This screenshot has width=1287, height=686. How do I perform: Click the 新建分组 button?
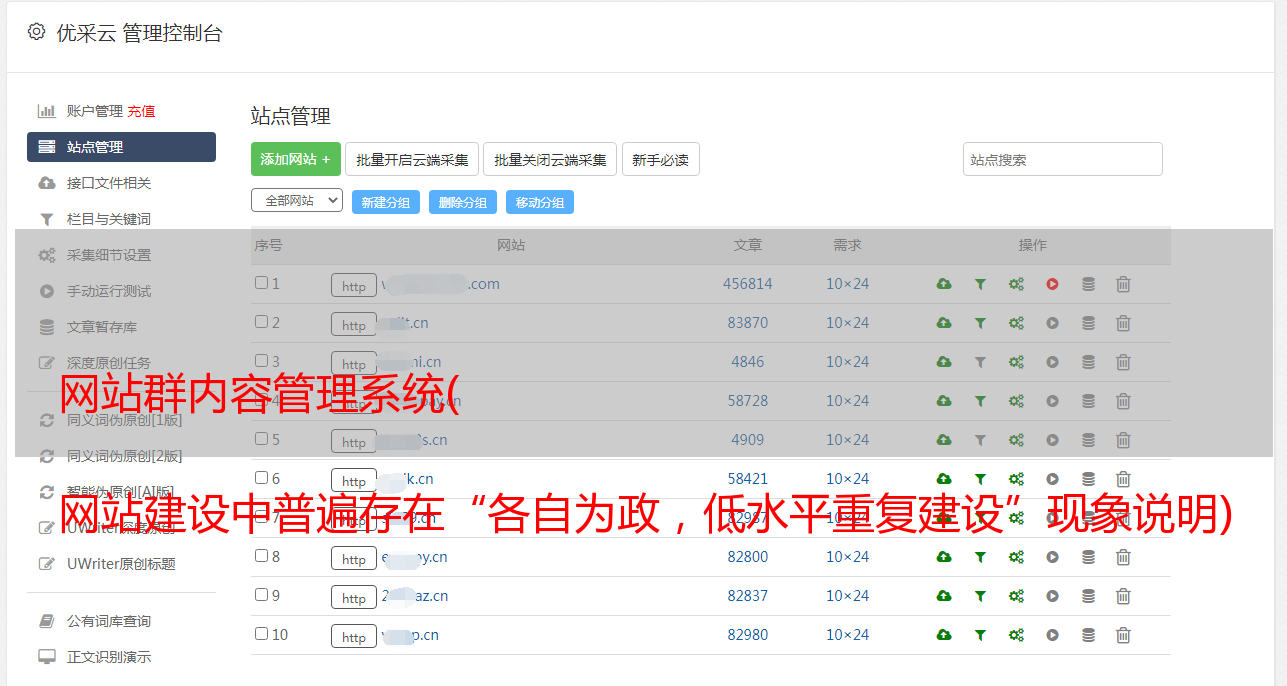tap(386, 202)
